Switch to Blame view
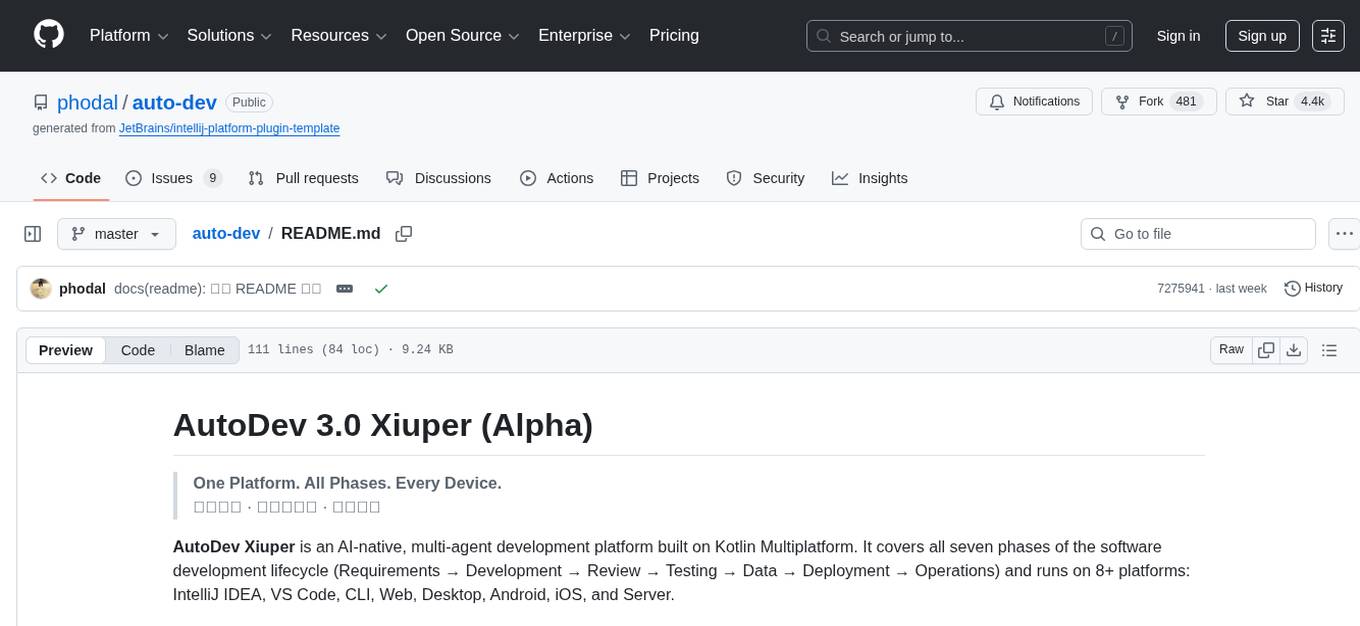 pyautogui.click(x=204, y=350)
